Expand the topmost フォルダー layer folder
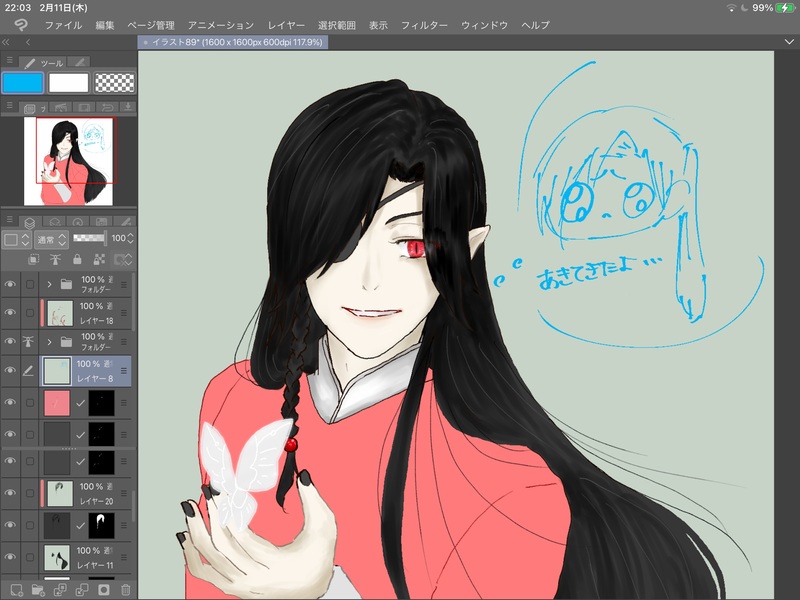Viewport: 800px width, 600px height. pos(49,284)
